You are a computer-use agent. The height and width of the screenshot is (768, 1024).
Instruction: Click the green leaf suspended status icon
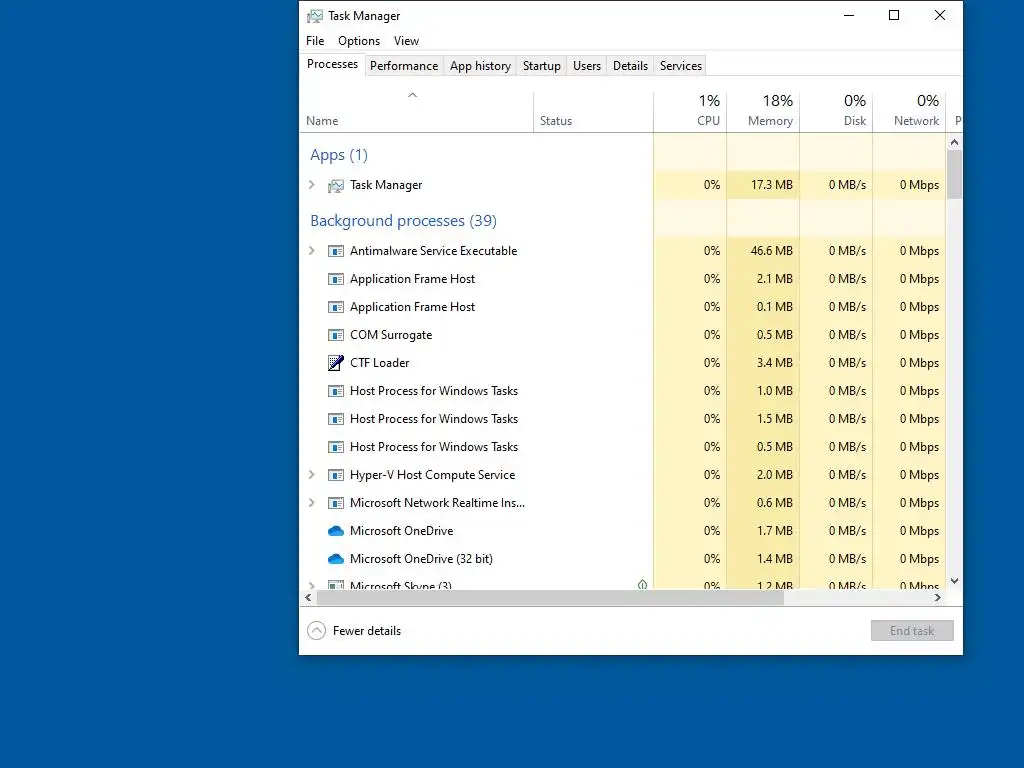tap(643, 584)
